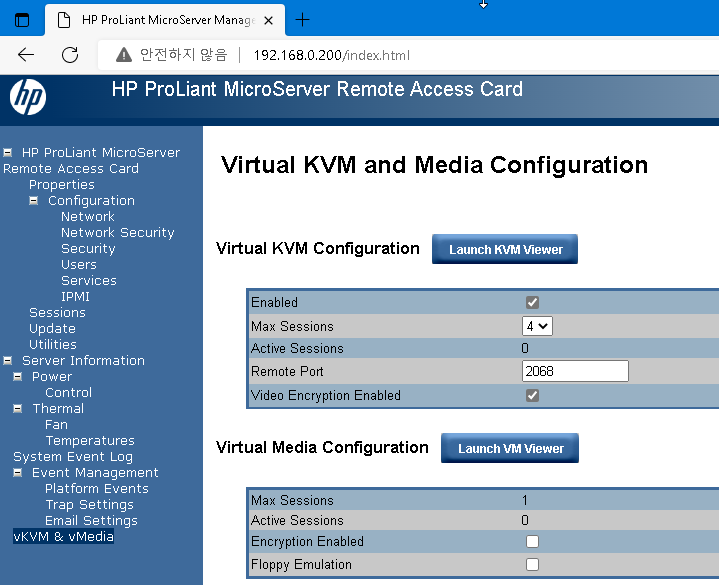Screen dimensions: 719x585
Task: Select the HP ProLiant MicroServer Manager tab
Action: pyautogui.click(x=165, y=20)
